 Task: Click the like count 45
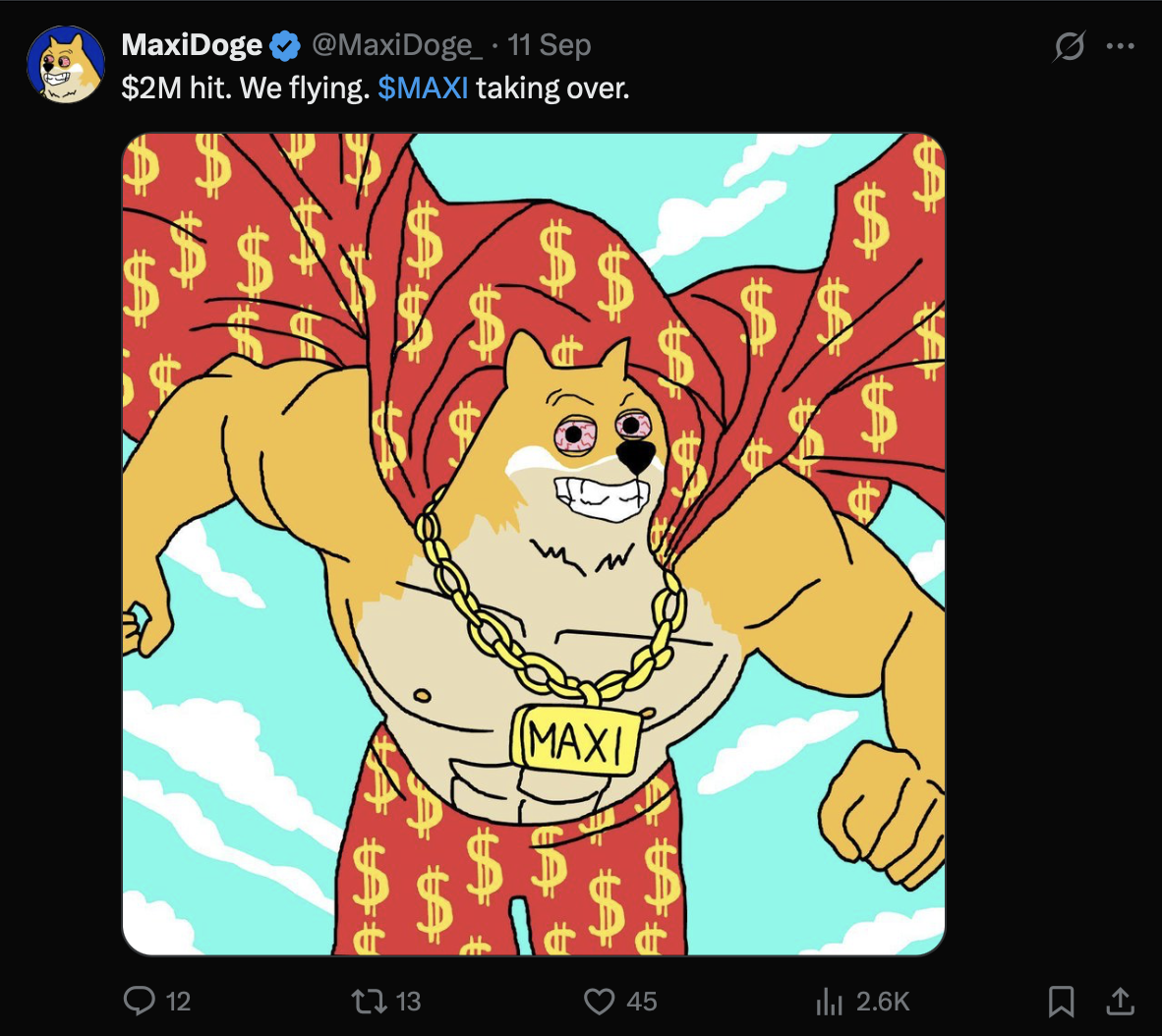point(642,1002)
